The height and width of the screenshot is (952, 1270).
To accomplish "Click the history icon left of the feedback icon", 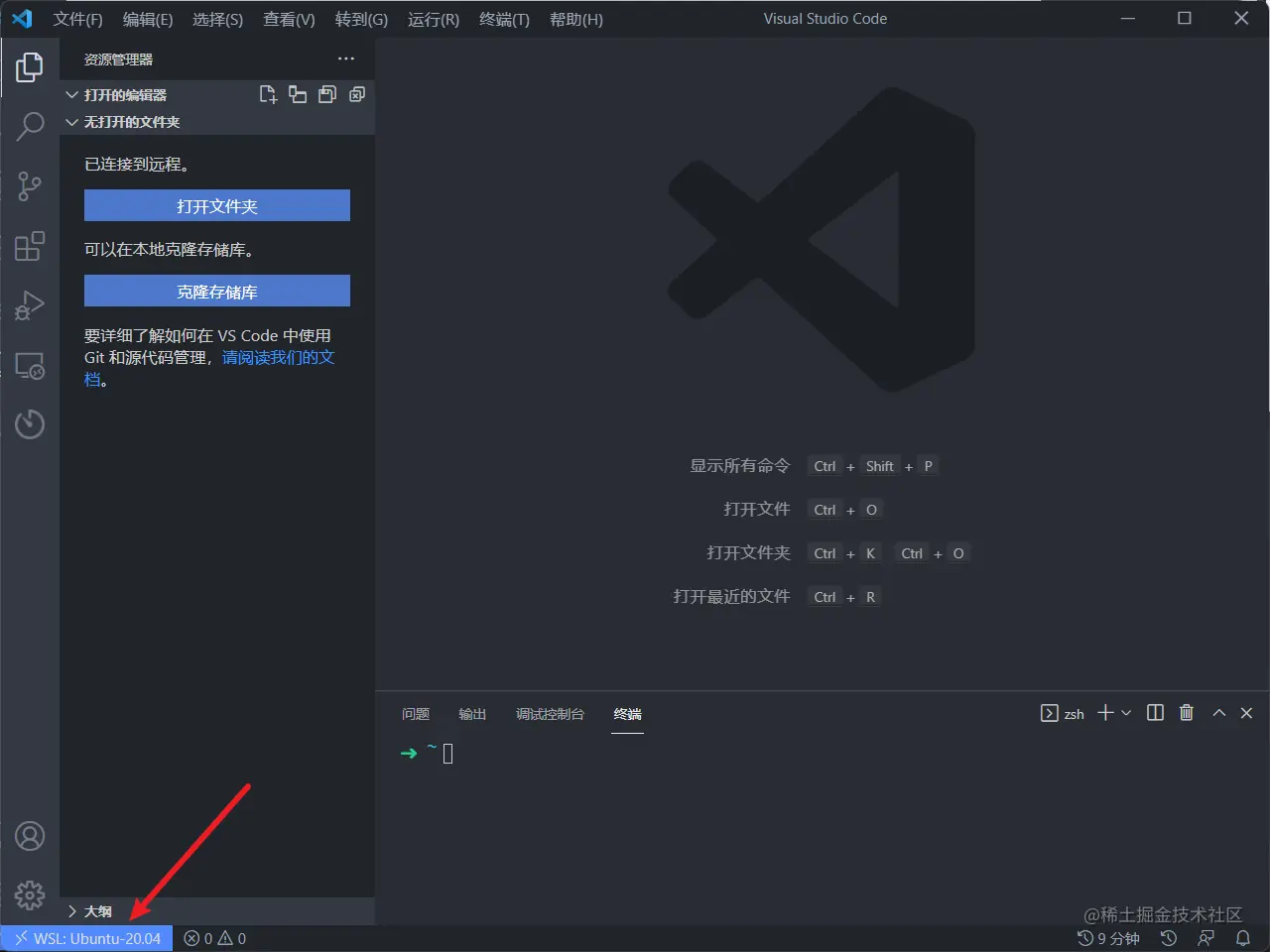I will coord(1169,938).
